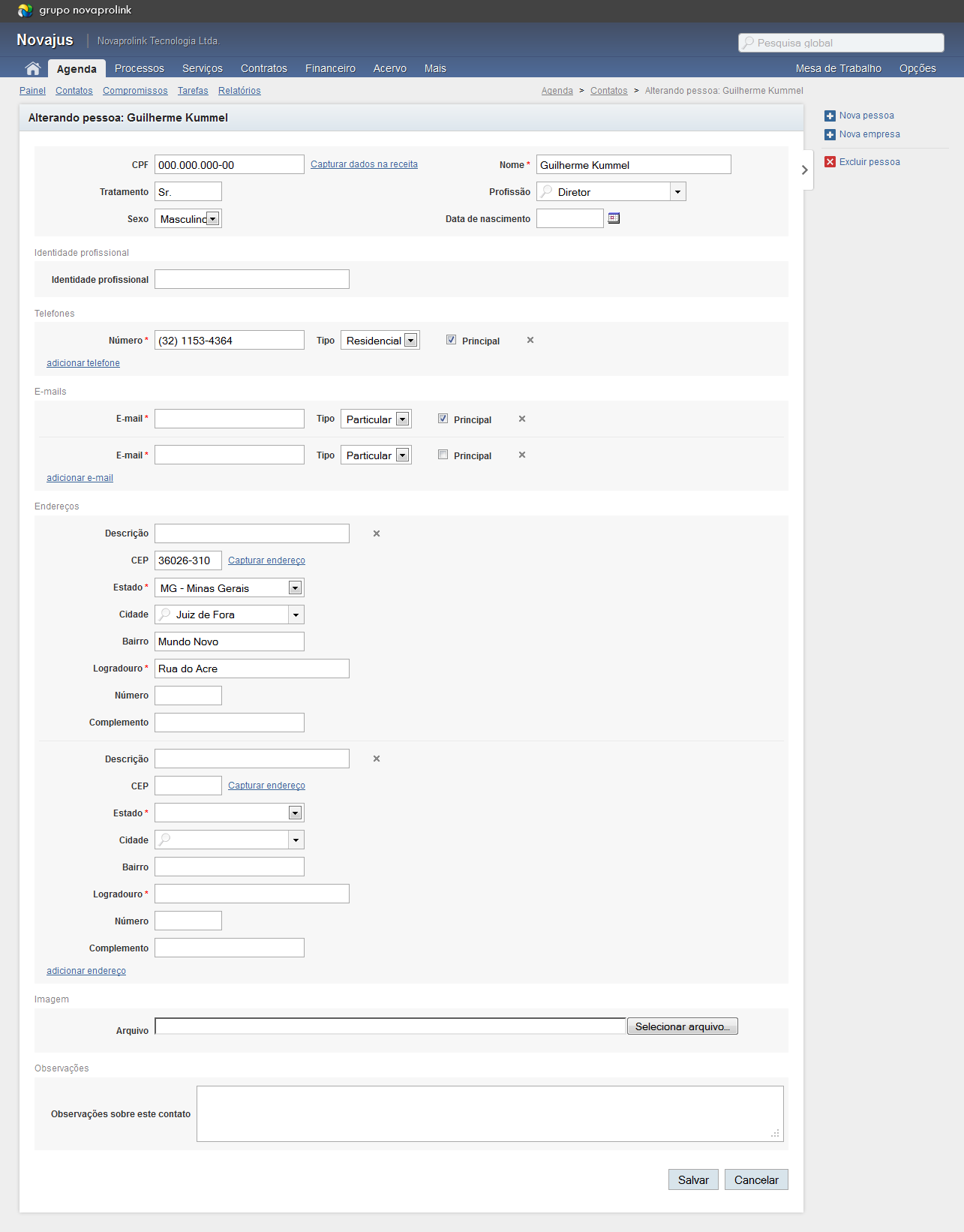This screenshot has height=1232, width=964.
Task: Open the empty Cidade dropdown arrow
Action: (x=296, y=840)
